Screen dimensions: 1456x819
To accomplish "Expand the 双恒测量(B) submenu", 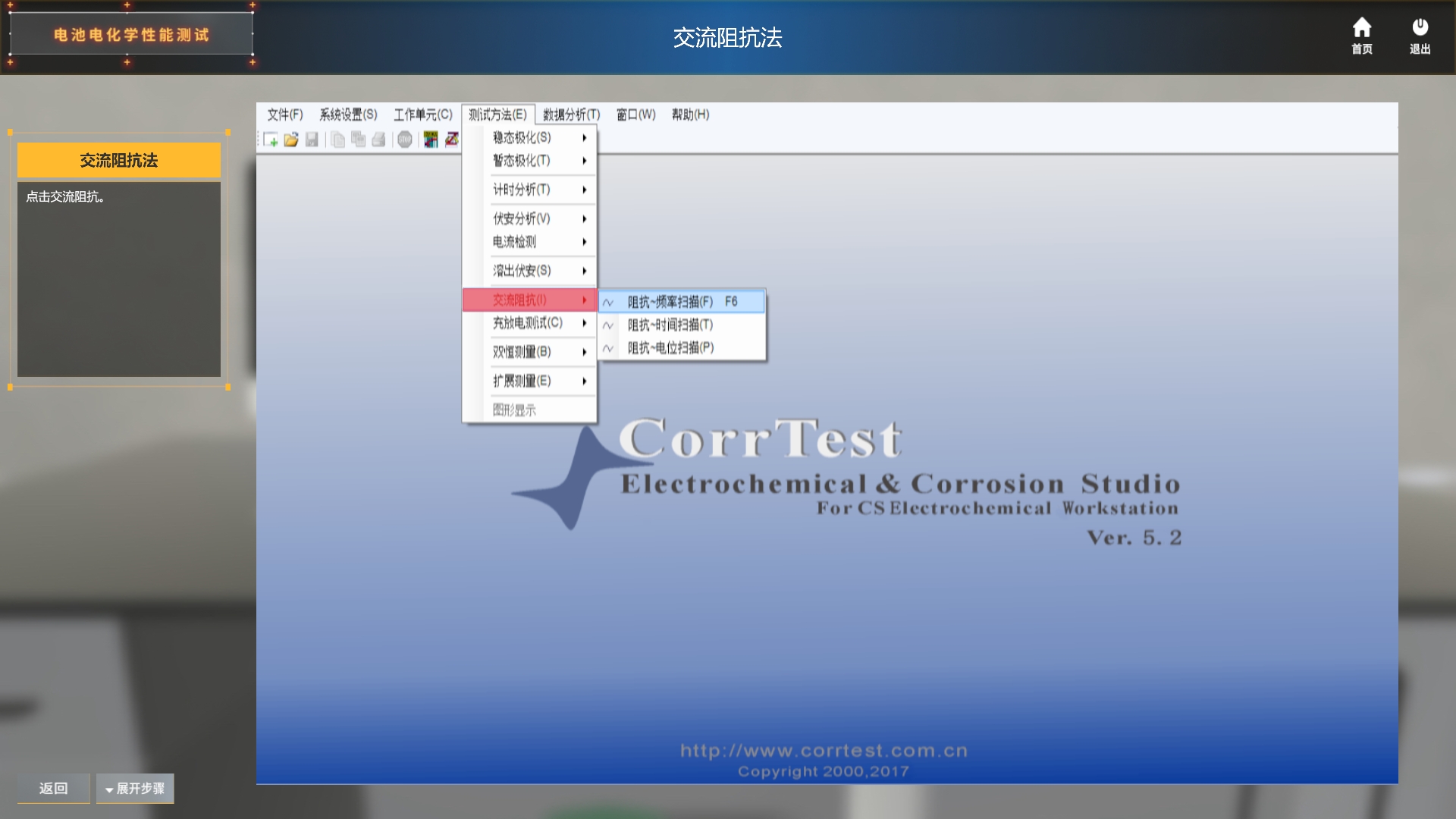I will 529,352.
